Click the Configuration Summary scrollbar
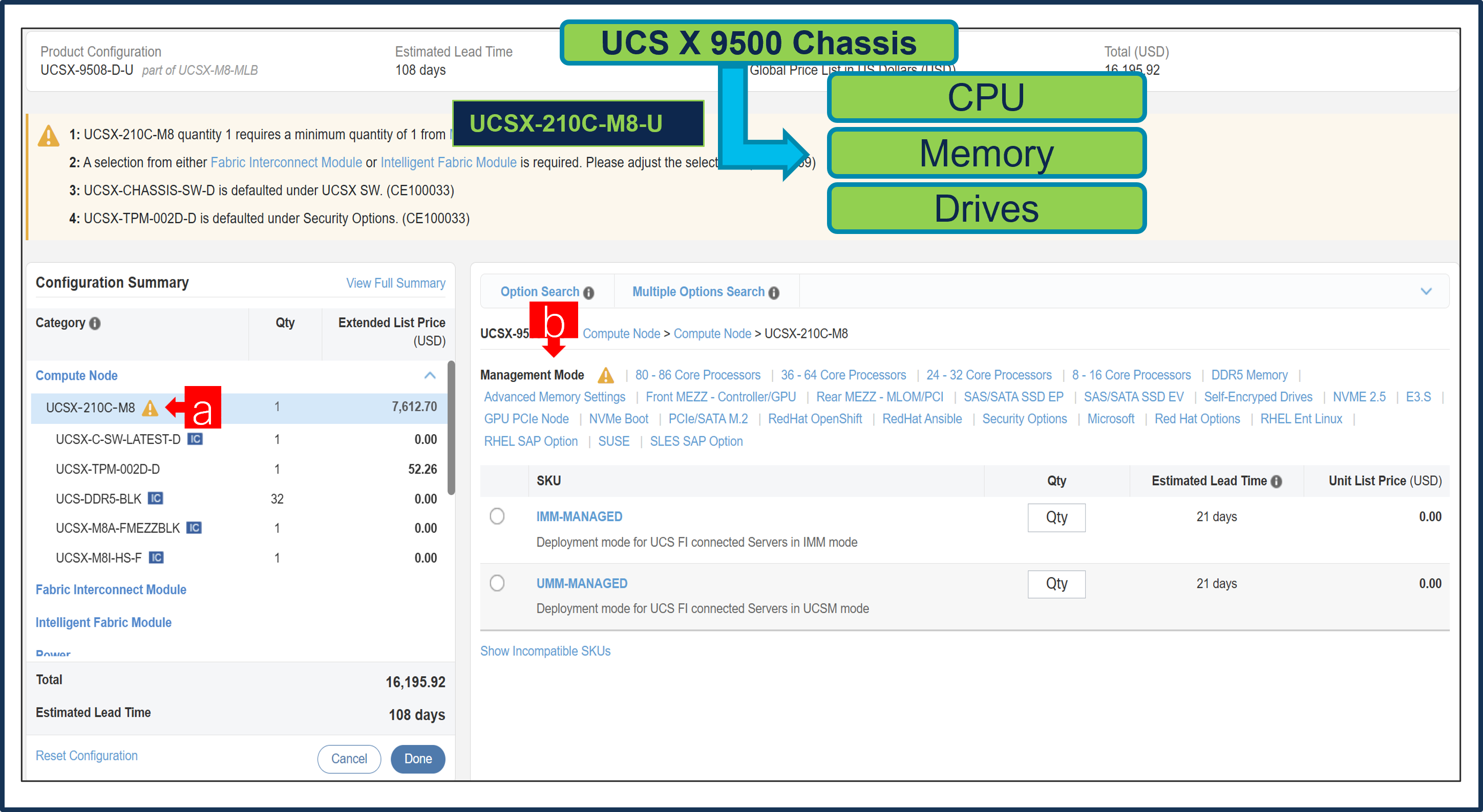1483x812 pixels. (451, 427)
